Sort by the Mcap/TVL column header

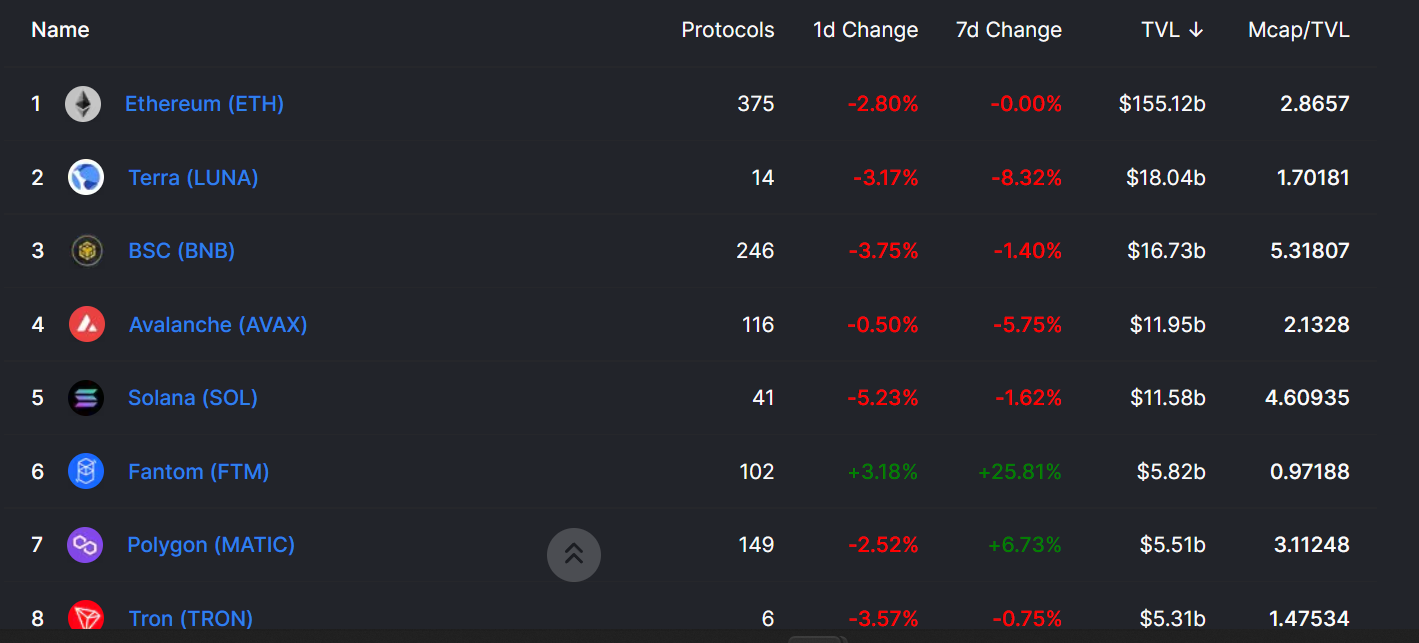[x=1298, y=30]
